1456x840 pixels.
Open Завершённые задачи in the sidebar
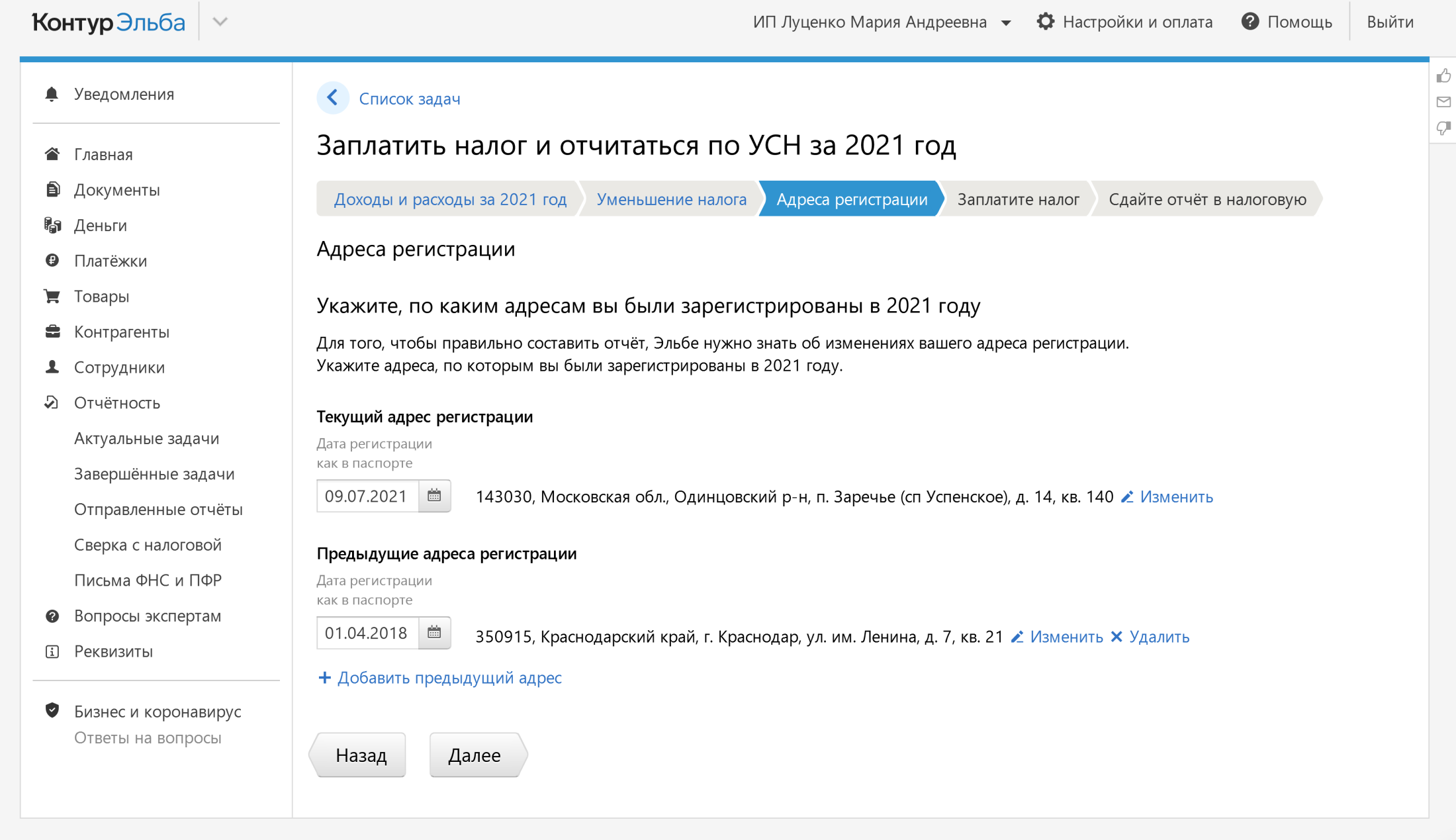(154, 474)
